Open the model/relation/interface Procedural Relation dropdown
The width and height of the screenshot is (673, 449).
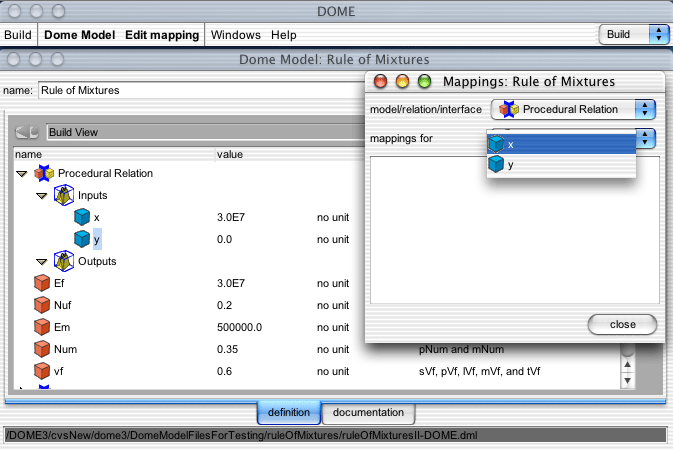573,109
